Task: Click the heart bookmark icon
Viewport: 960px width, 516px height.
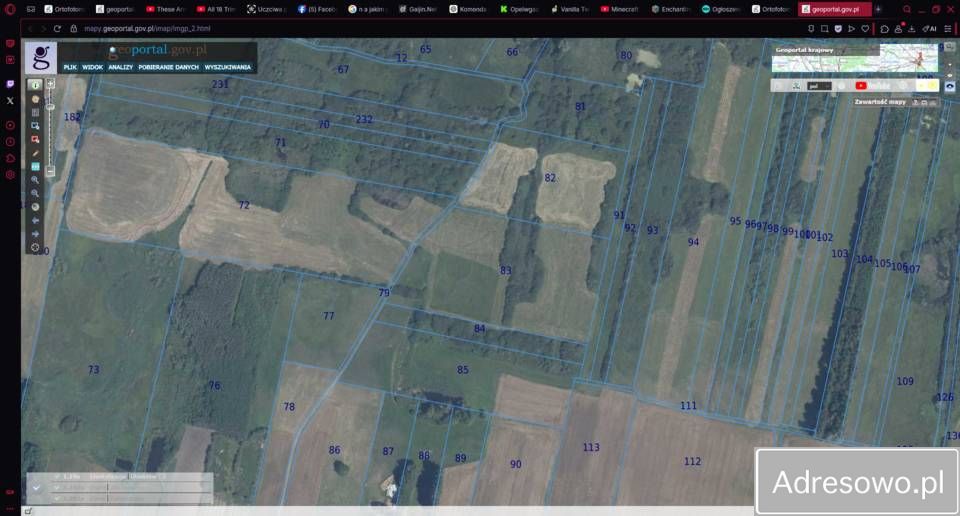Action: (865, 29)
